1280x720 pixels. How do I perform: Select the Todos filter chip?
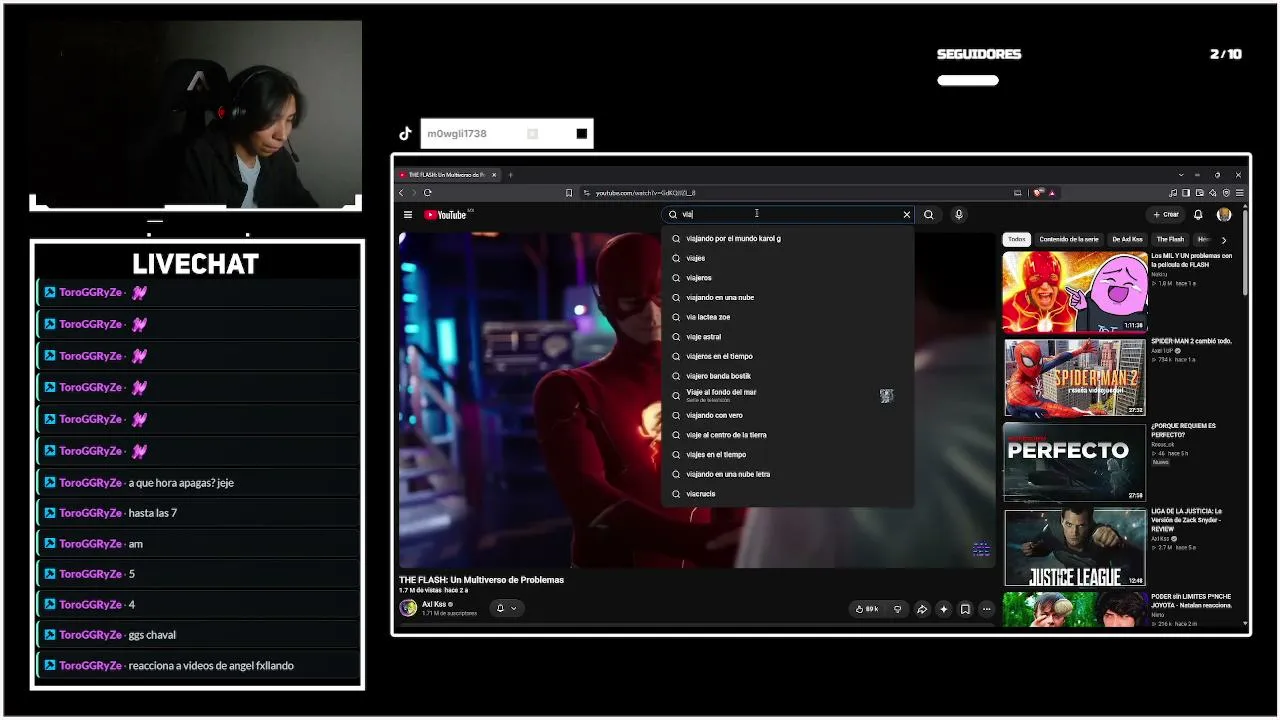(x=1017, y=240)
